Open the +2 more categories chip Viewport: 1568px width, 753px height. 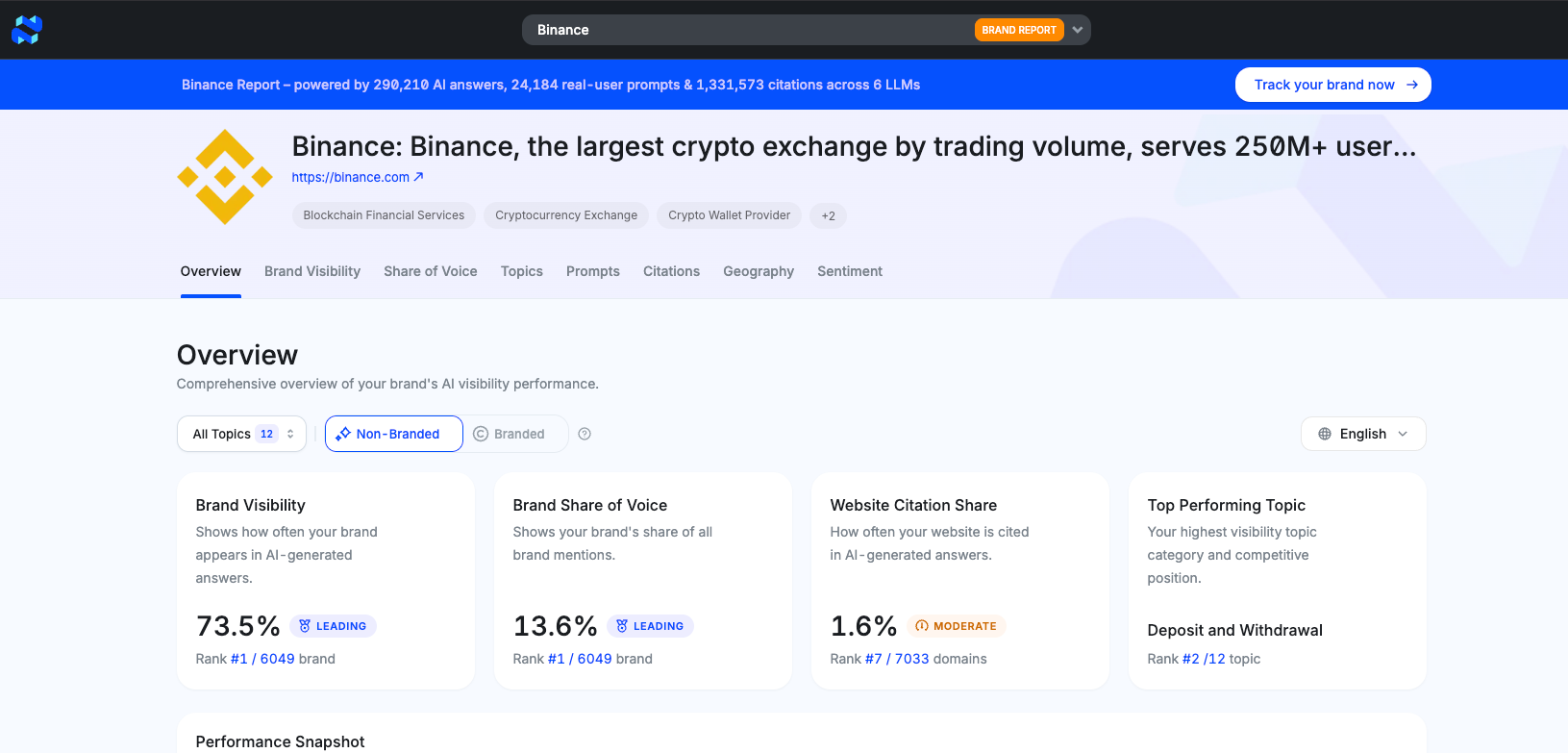[x=828, y=215]
